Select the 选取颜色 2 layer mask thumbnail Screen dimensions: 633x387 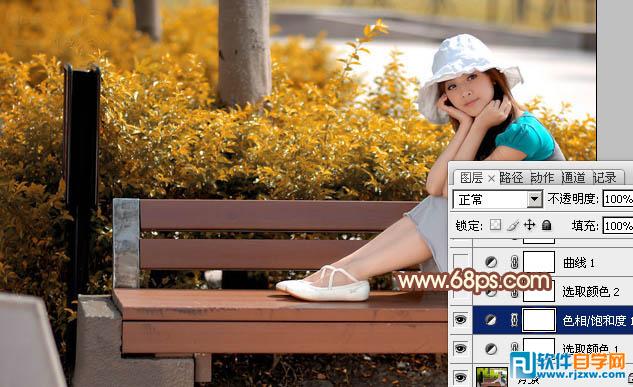(x=539, y=291)
